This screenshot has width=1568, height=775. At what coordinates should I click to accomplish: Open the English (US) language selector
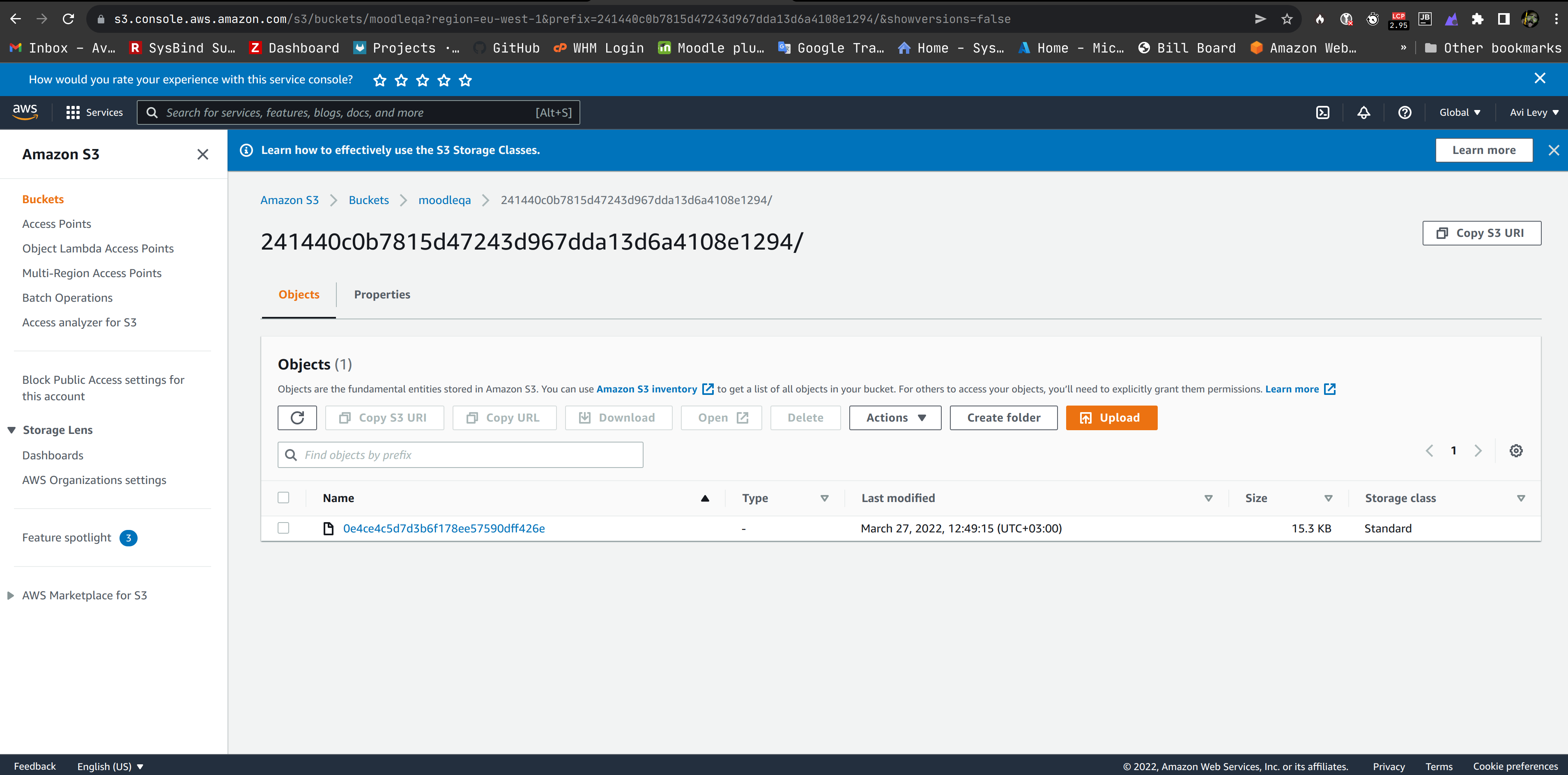coord(110,766)
